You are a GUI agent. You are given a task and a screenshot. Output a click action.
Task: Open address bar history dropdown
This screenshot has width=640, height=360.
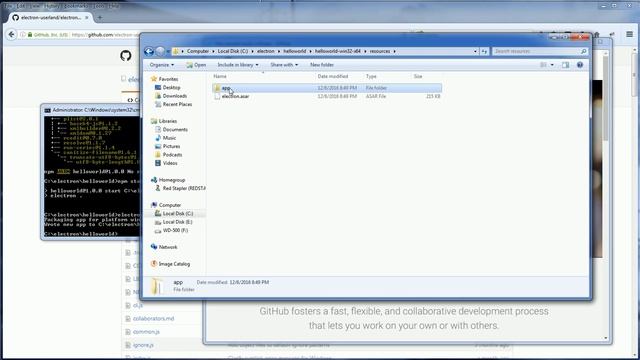click(475, 51)
